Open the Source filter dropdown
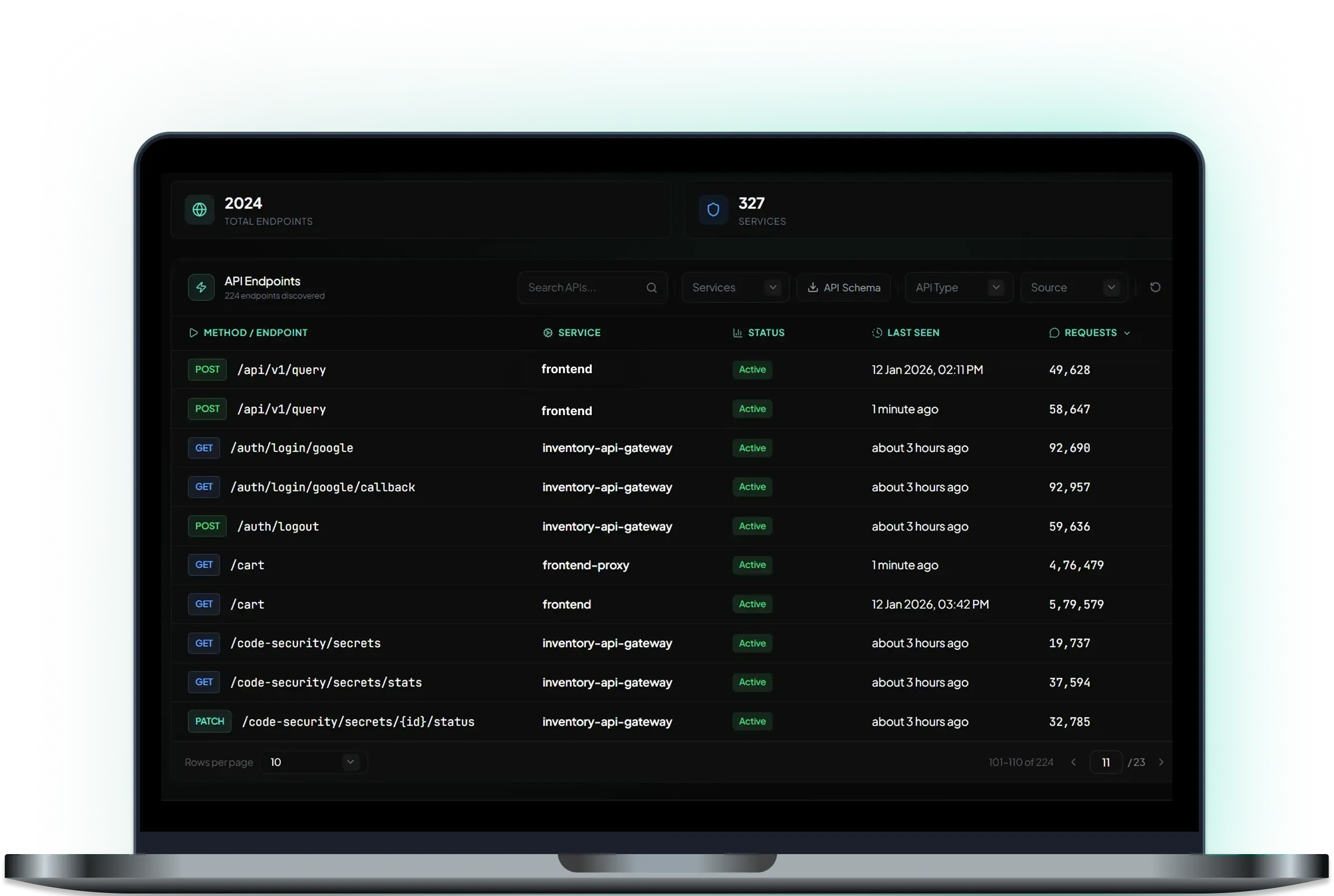 [1074, 287]
